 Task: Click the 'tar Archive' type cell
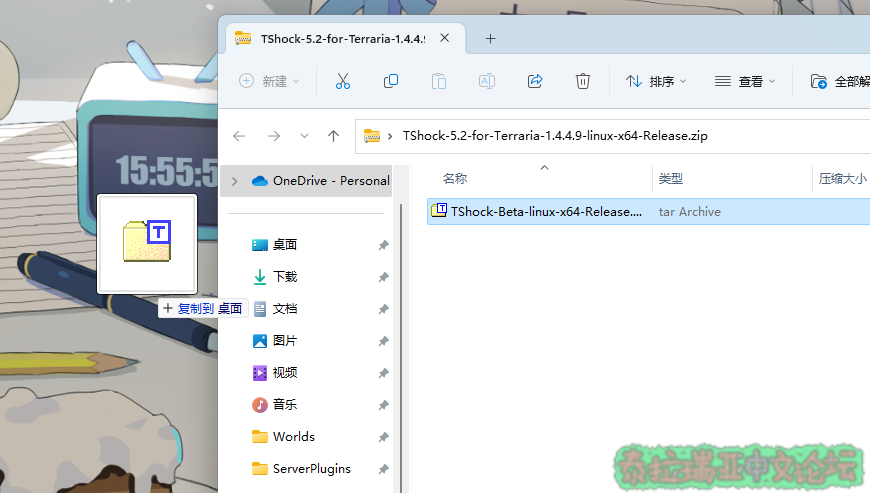(x=689, y=212)
